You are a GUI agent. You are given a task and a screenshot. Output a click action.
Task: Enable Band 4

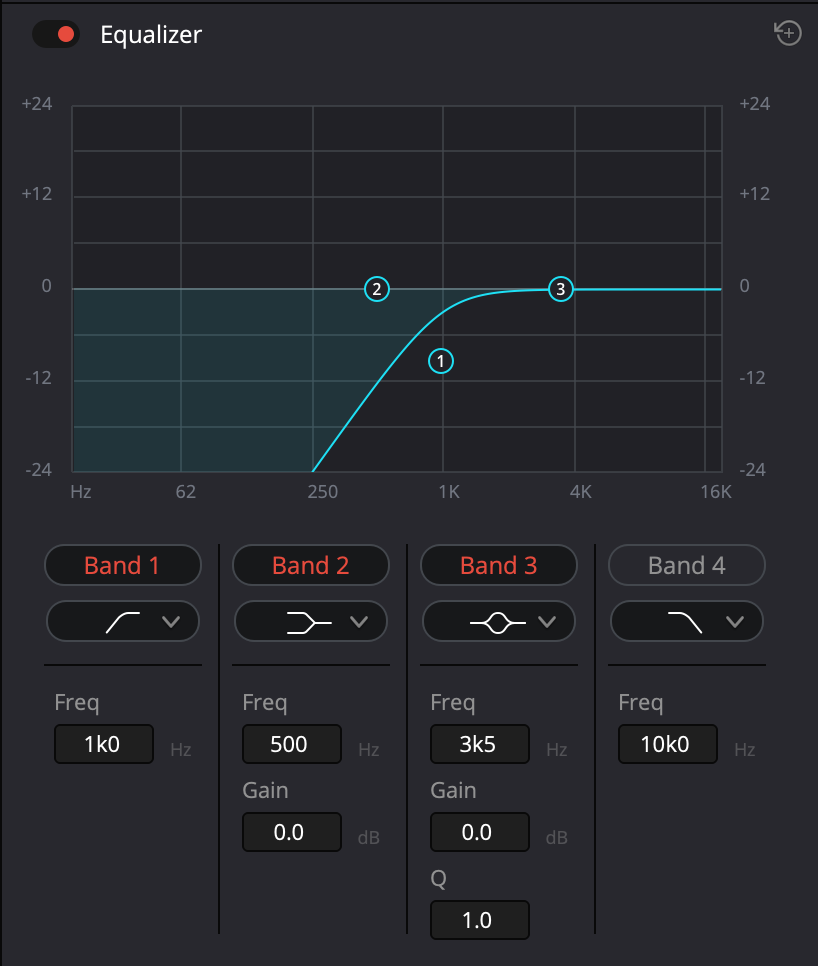(x=686, y=565)
